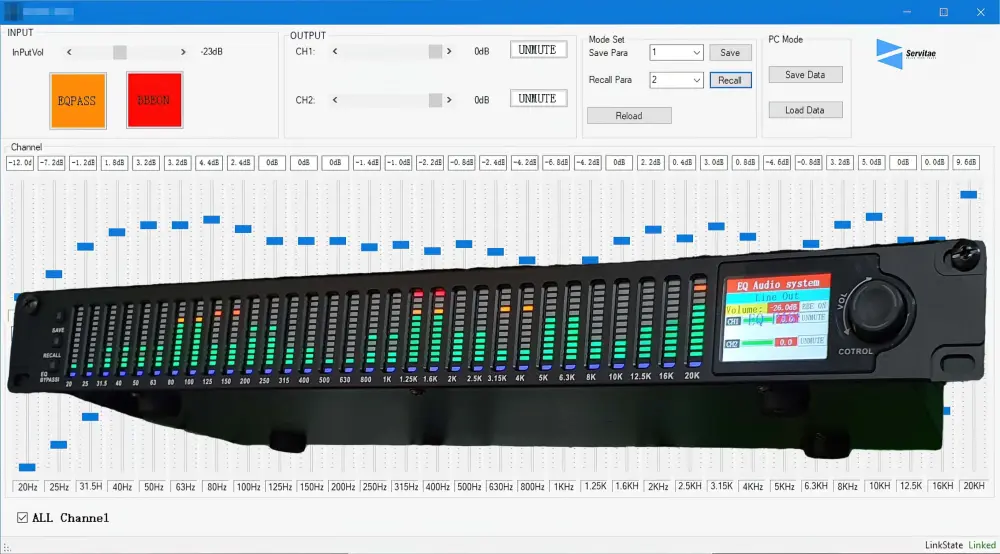Click the 9.6dB gain value field

click(966, 162)
